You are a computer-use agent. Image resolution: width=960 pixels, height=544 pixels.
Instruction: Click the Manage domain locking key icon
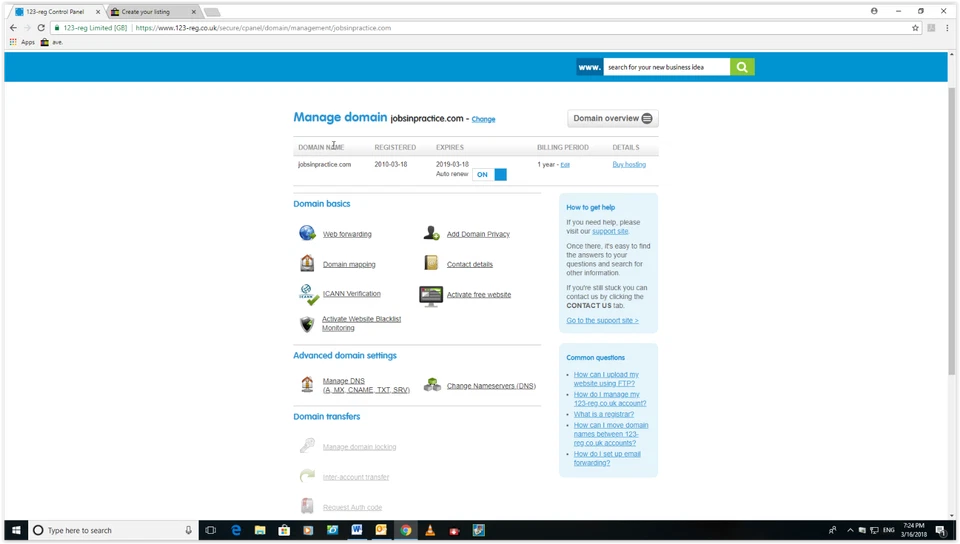[x=307, y=445]
